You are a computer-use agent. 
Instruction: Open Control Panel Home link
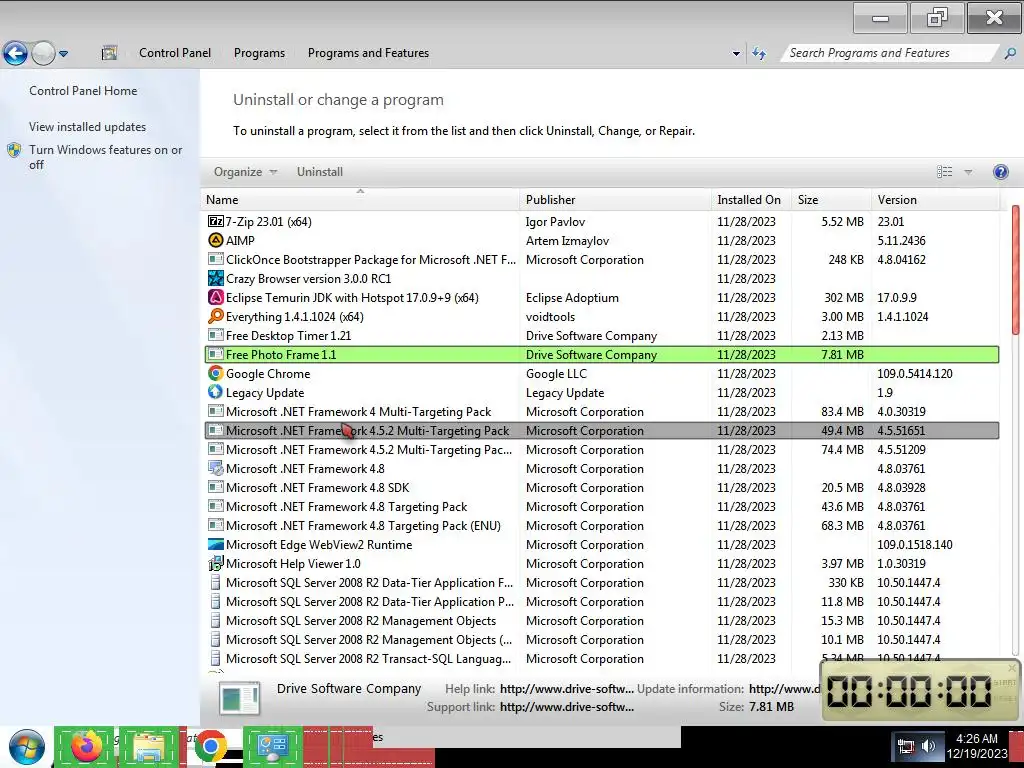pyautogui.click(x=83, y=91)
